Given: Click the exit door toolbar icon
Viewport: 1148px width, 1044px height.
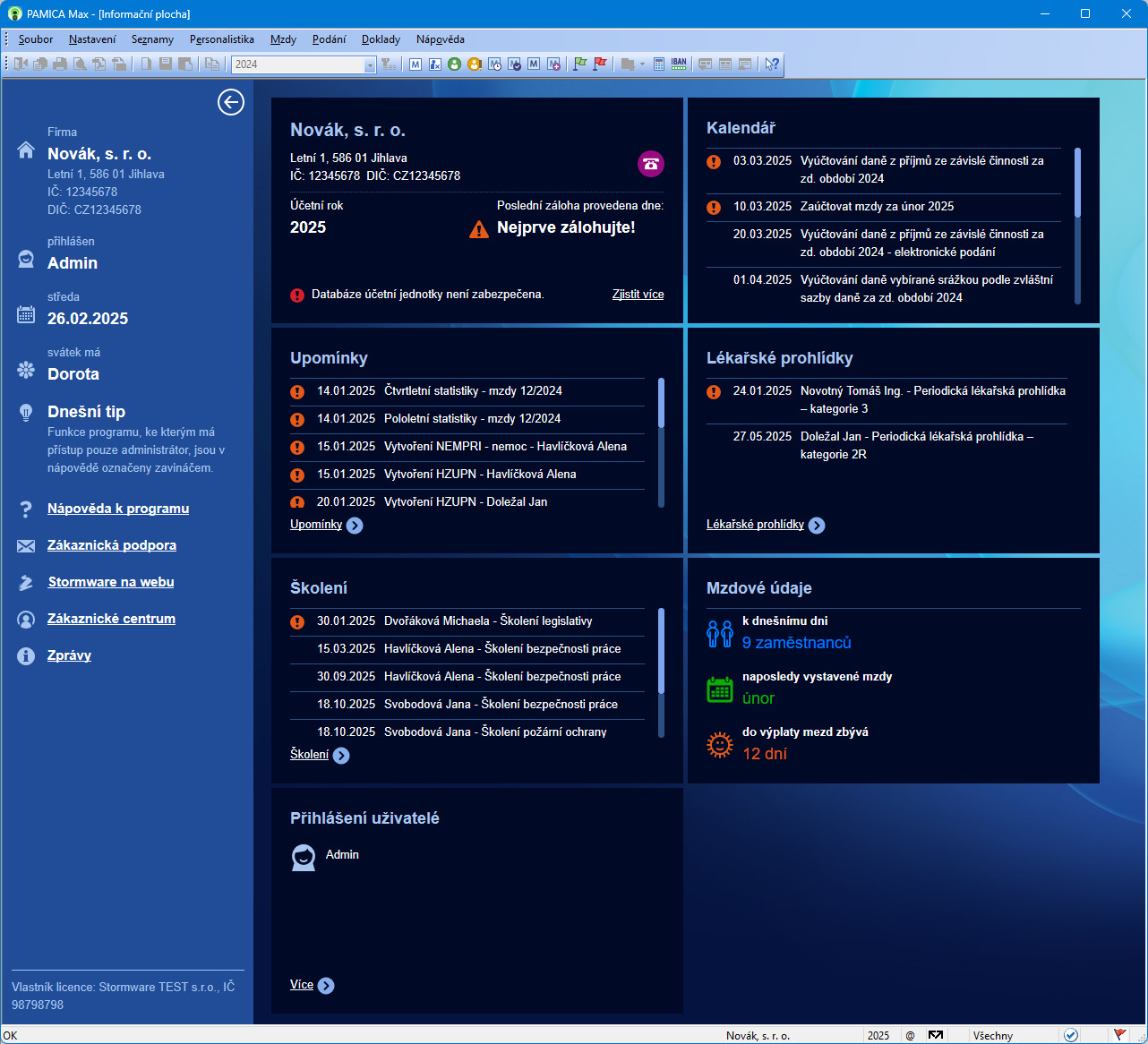Looking at the screenshot, I should tap(21, 64).
